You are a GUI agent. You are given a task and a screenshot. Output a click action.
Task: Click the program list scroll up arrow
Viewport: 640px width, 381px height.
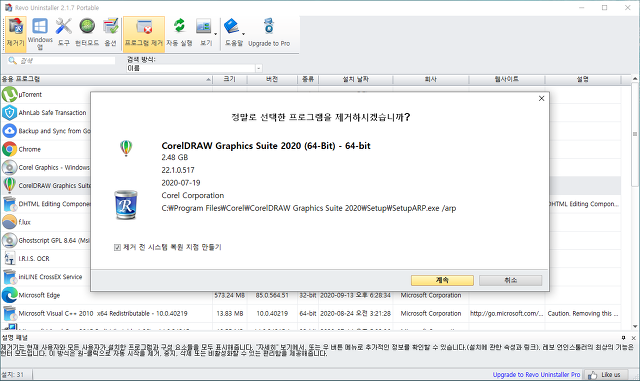pyautogui.click(x=635, y=79)
